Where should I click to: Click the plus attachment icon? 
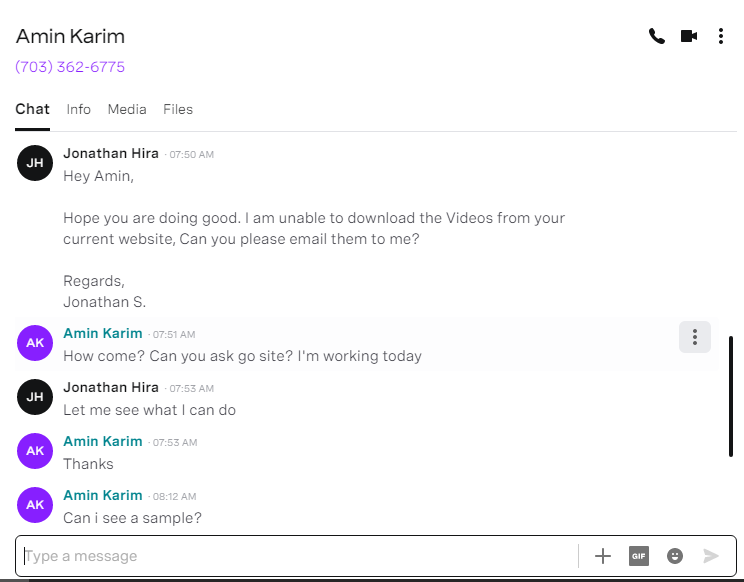[603, 556]
